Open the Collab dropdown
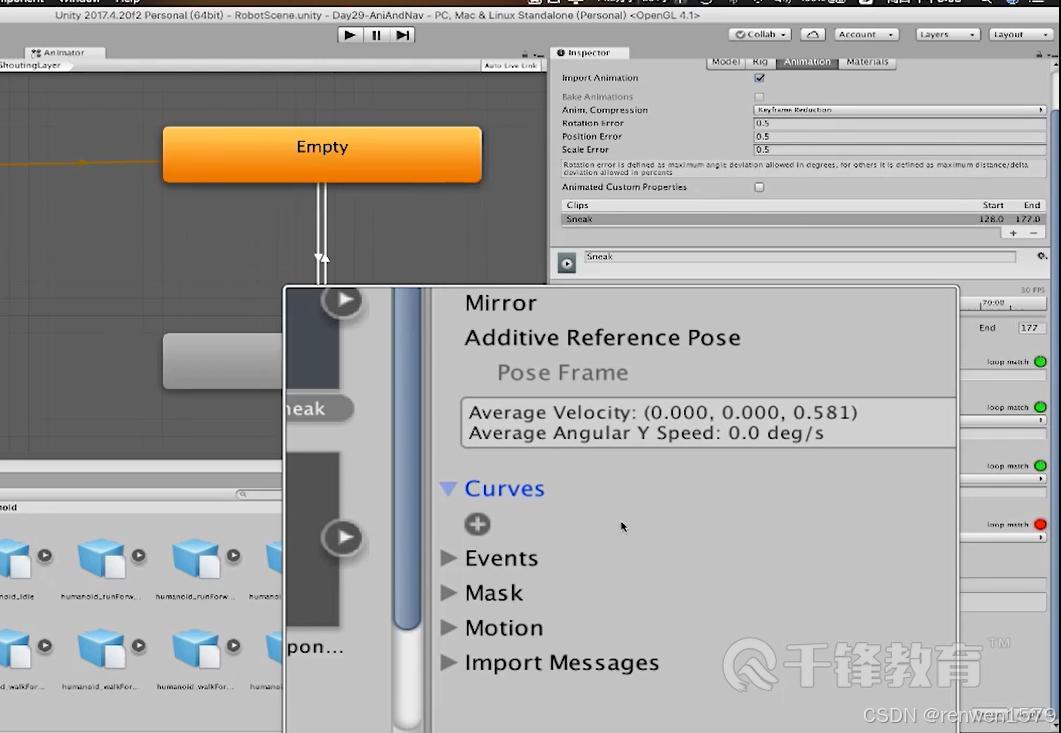This screenshot has height=733, width=1061. coord(760,35)
